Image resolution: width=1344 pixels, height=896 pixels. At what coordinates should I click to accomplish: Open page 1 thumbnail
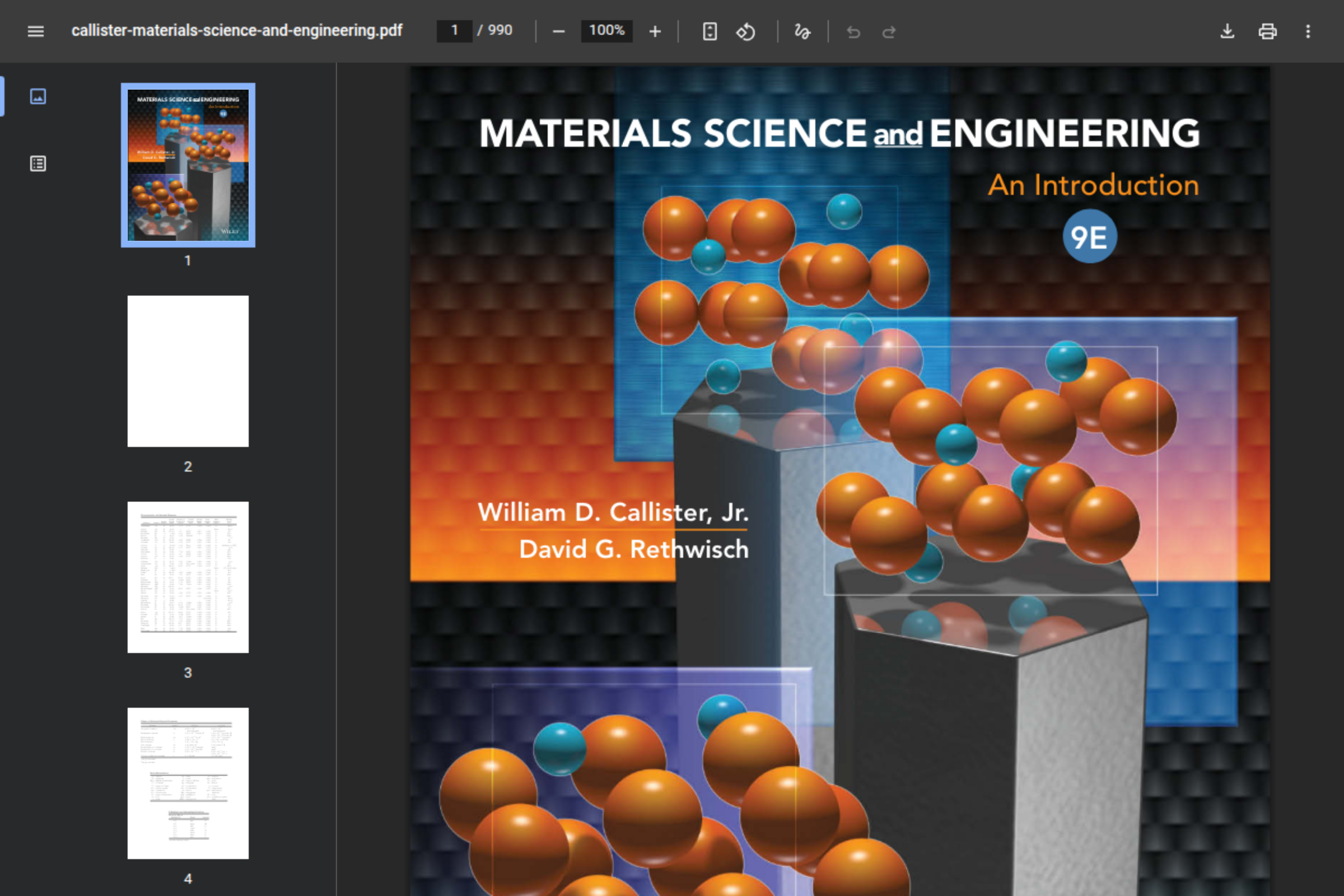188,165
